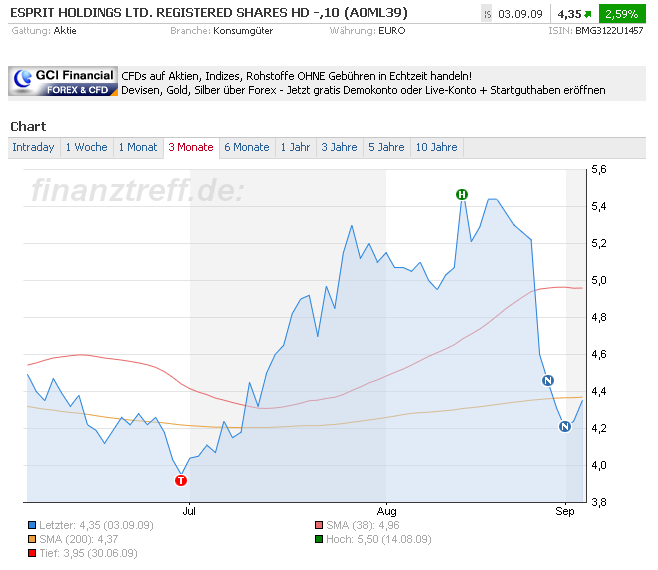Click the Sep label on the time axis
The image size is (658, 570).
[x=565, y=511]
